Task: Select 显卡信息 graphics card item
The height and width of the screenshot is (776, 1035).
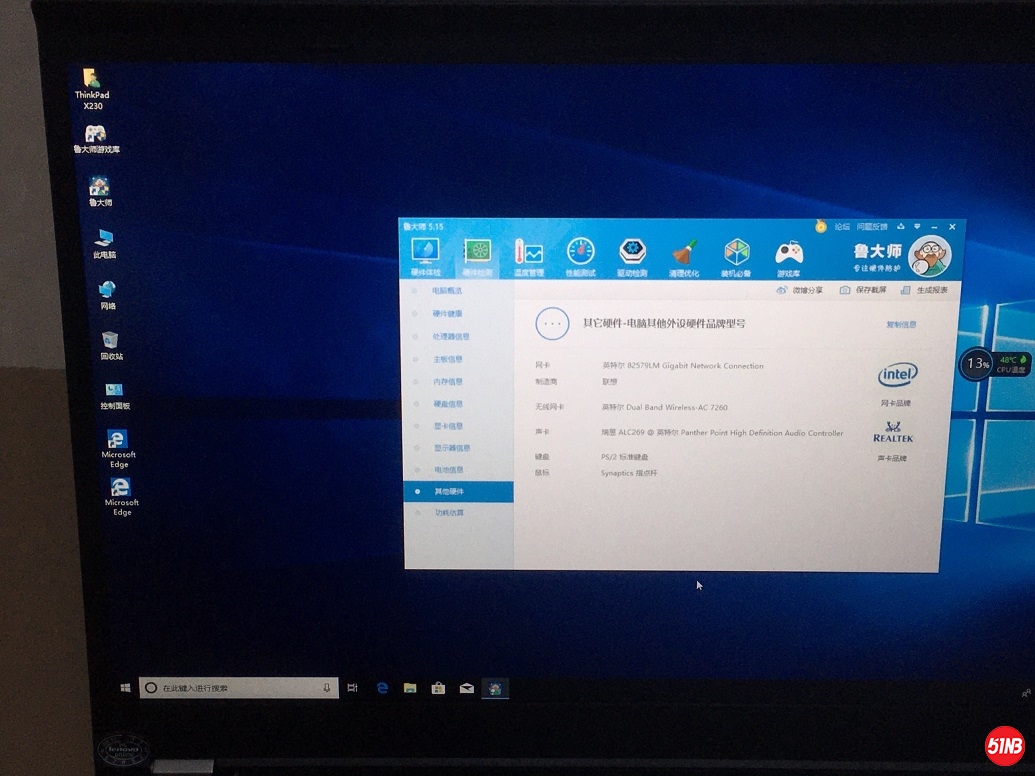Action: (448, 426)
